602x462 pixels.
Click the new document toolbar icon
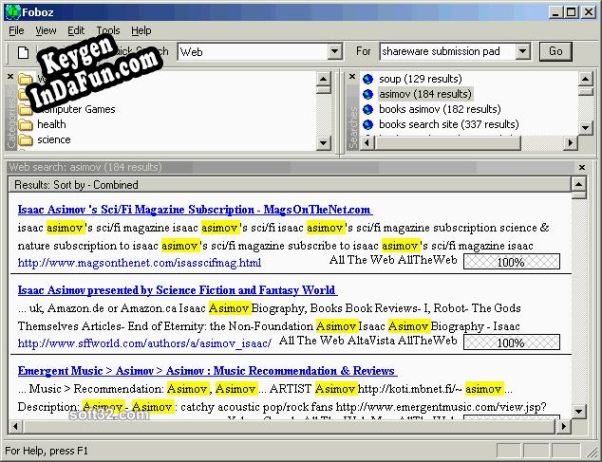[x=23, y=52]
